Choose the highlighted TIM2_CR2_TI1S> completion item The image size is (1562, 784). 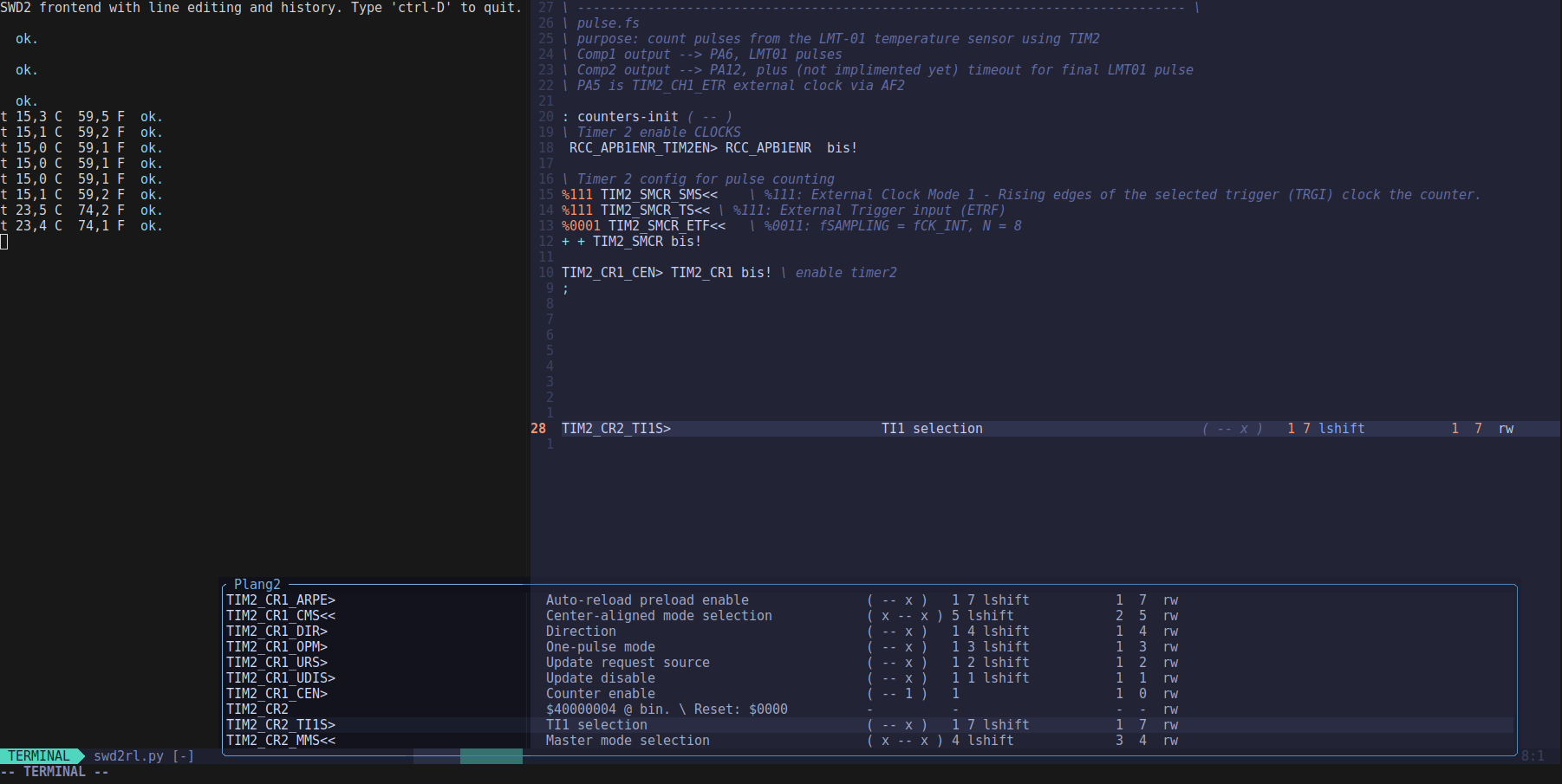(x=281, y=725)
